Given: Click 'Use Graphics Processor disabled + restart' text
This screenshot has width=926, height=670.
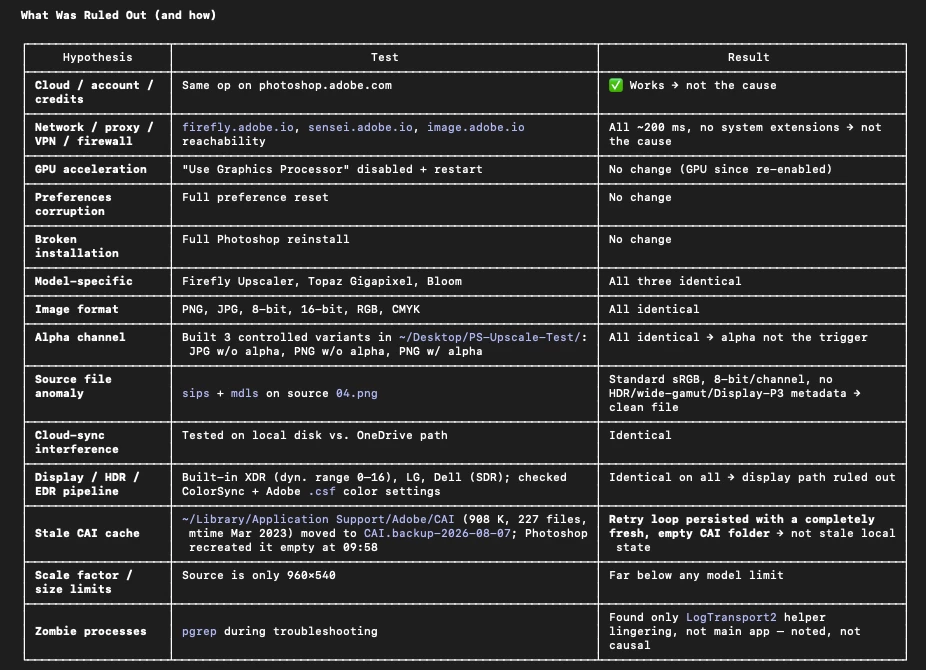Looking at the screenshot, I should [332, 169].
